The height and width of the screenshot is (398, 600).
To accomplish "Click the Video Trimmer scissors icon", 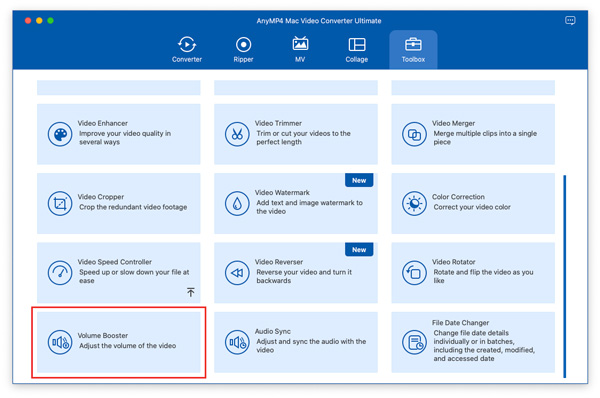I will 237,134.
